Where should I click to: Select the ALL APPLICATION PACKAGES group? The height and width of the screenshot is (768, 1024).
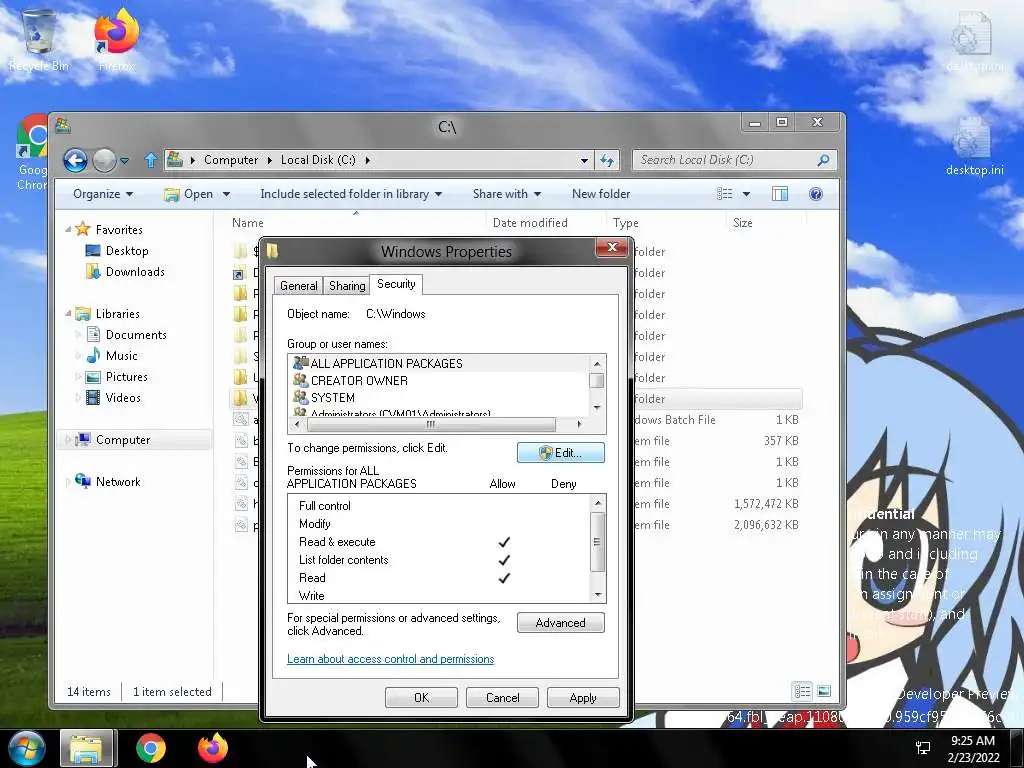[439, 363]
